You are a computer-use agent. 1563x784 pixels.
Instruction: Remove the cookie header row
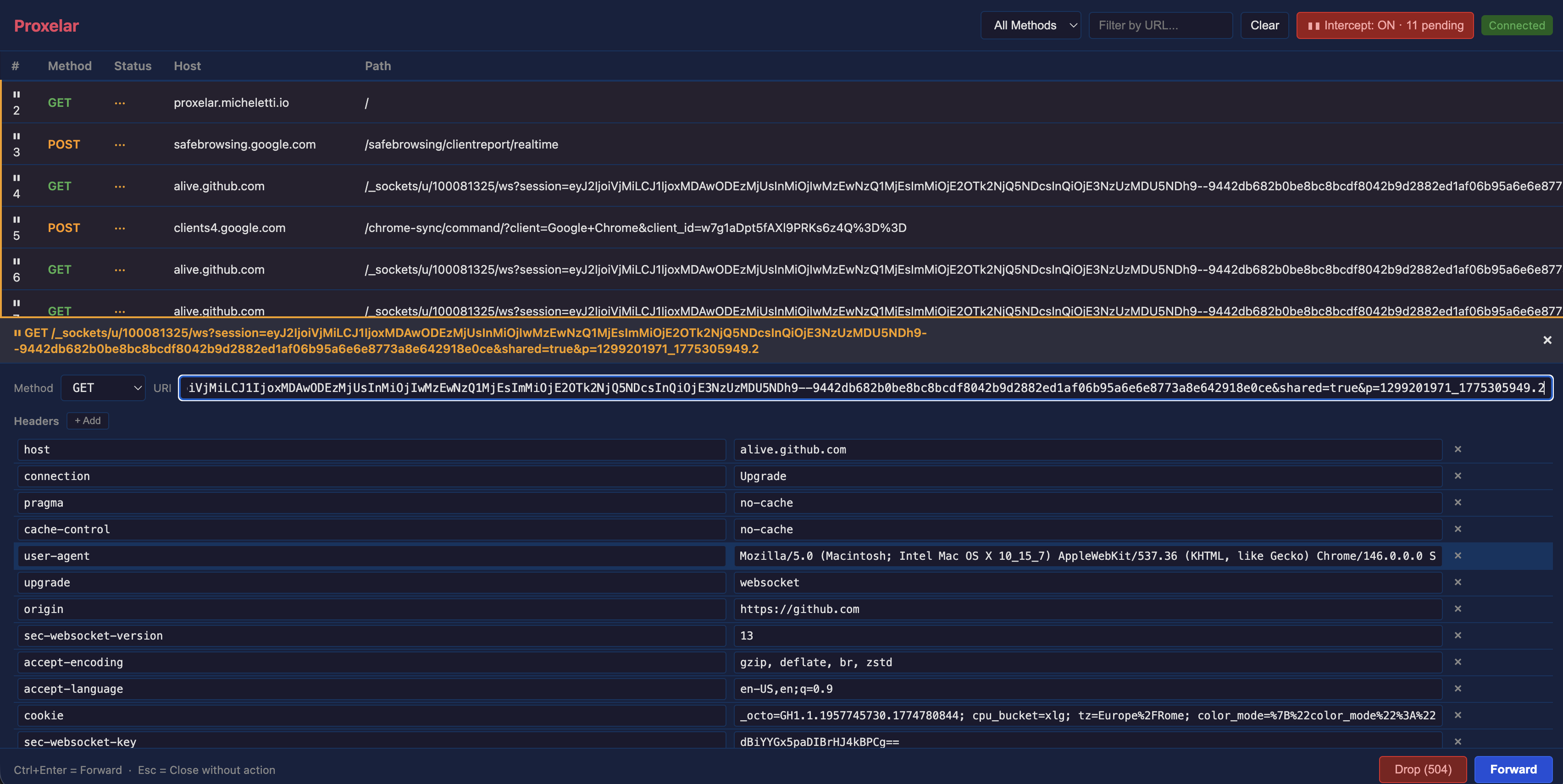[x=1458, y=716]
